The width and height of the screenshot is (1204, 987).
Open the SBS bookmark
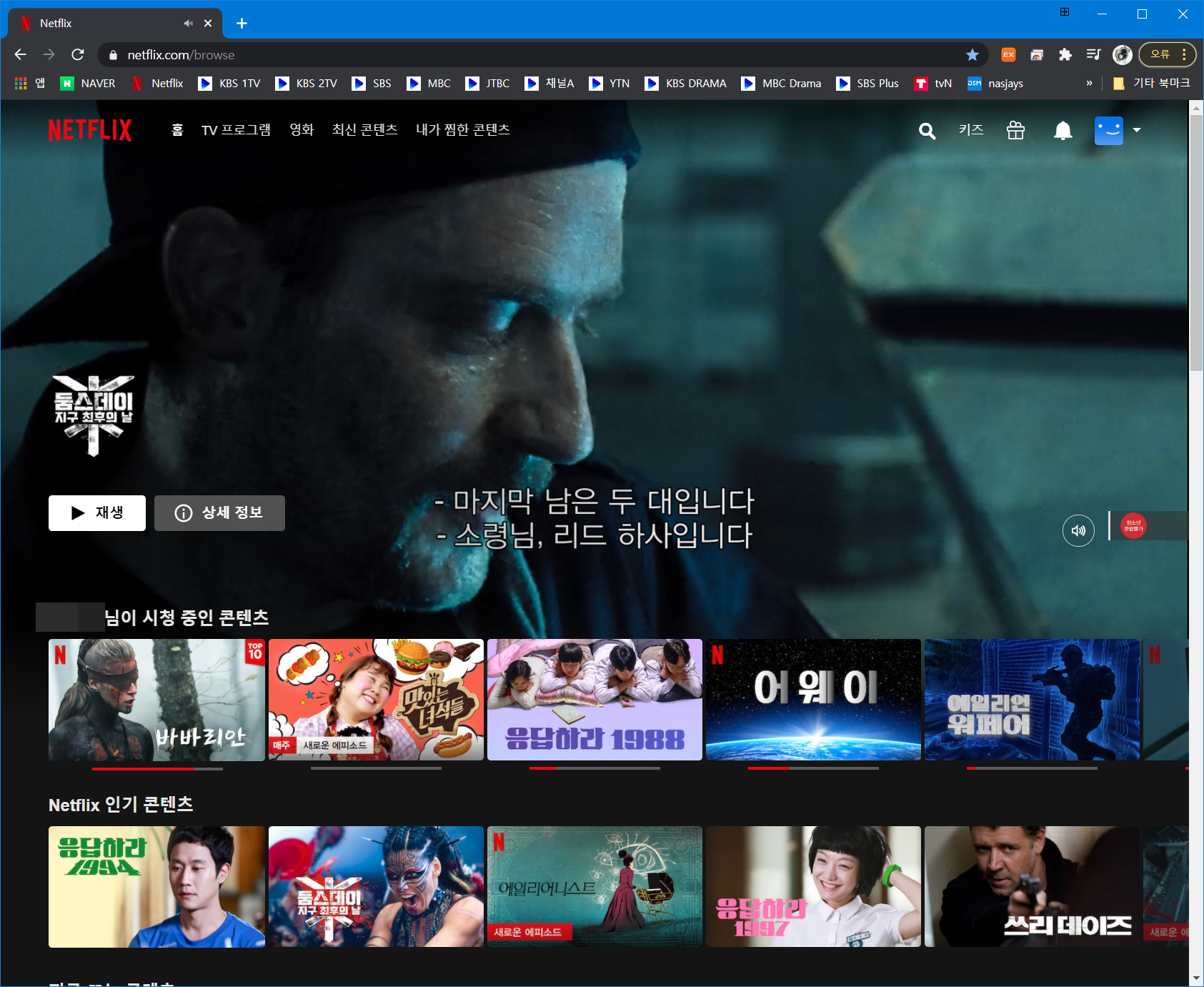372,83
